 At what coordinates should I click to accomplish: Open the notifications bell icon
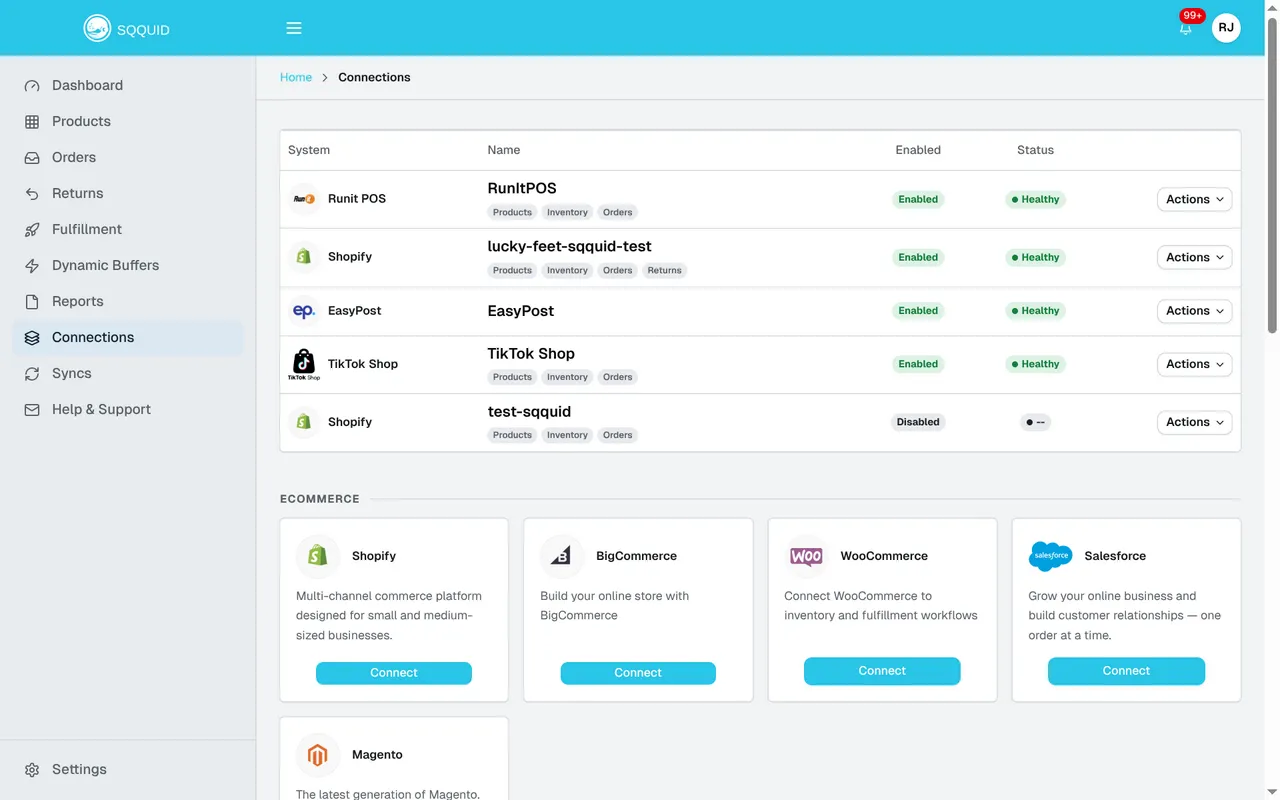pos(1186,28)
